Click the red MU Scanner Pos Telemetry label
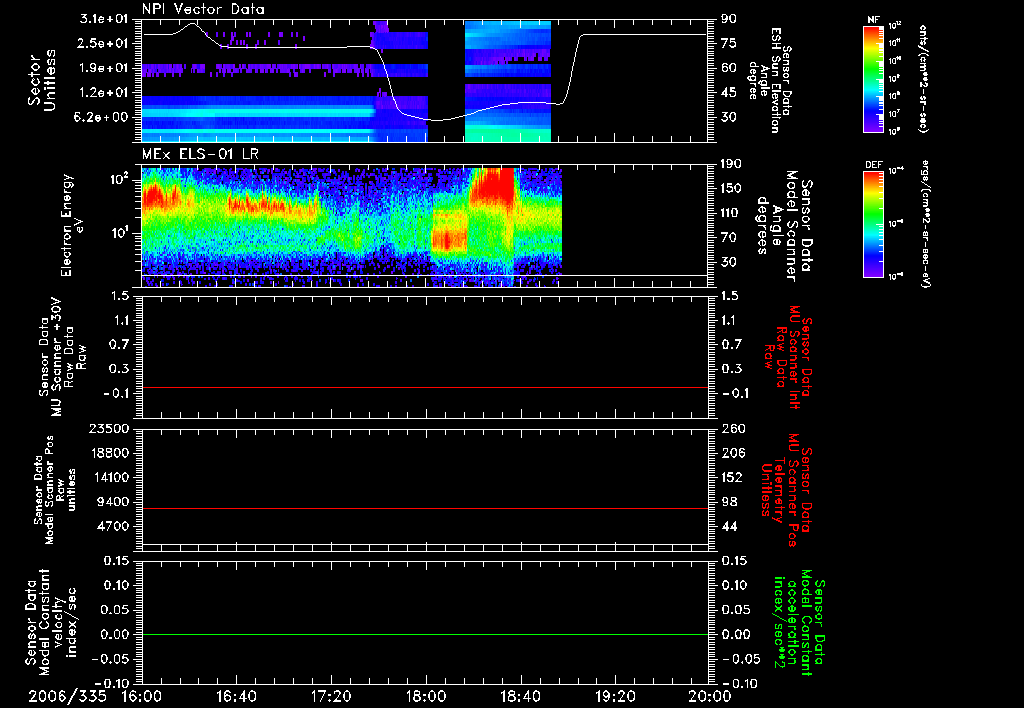 787,490
